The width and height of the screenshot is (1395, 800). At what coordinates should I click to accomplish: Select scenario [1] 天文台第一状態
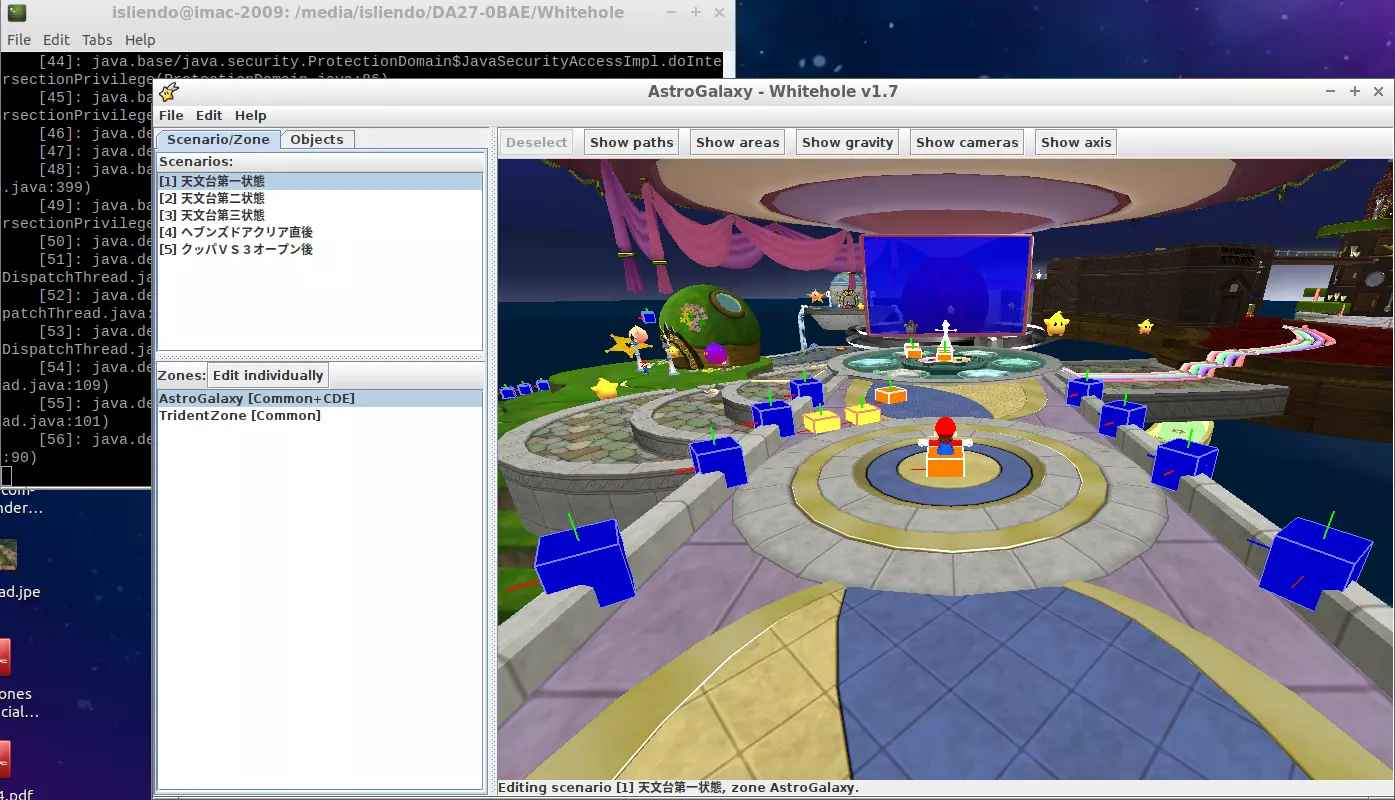coord(320,182)
